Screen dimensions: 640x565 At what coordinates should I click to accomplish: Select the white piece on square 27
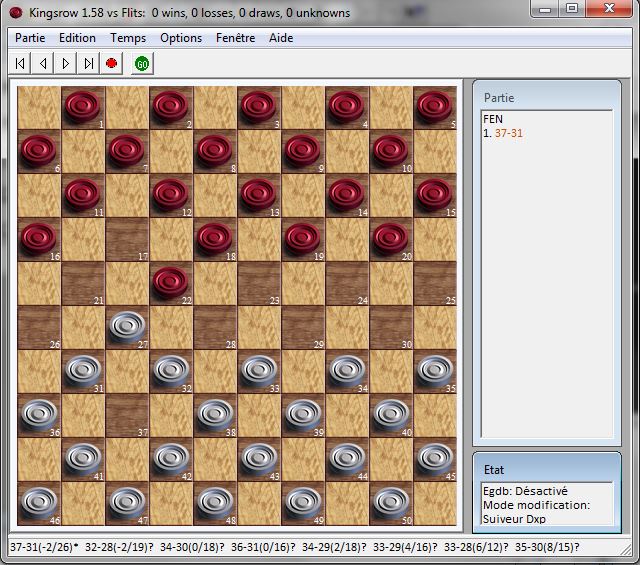tap(127, 327)
